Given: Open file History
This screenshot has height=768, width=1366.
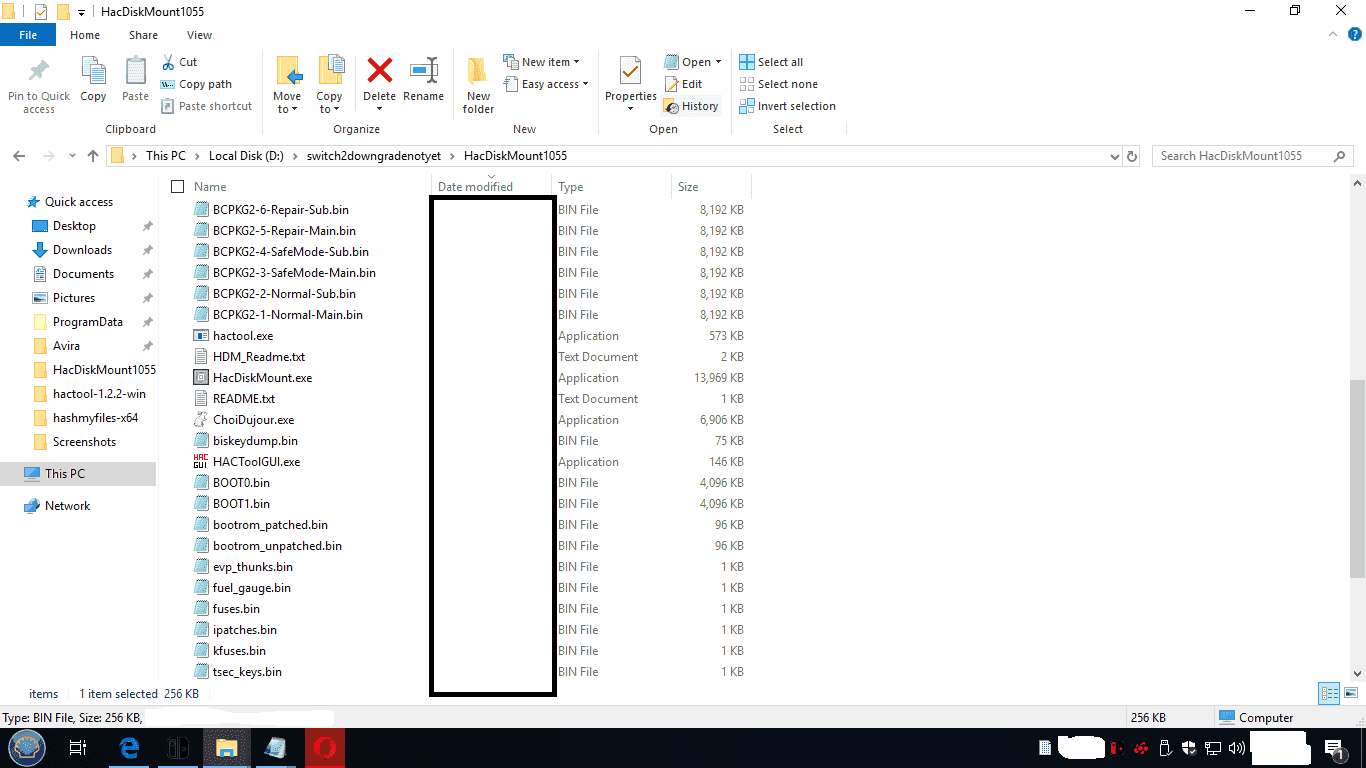Looking at the screenshot, I should click(x=691, y=106).
